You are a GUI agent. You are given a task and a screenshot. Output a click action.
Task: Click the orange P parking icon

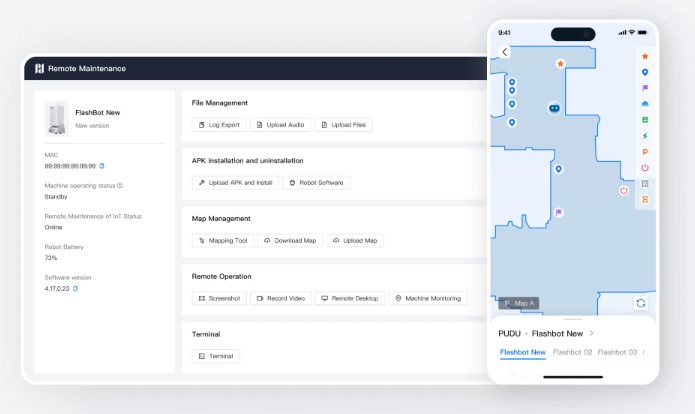645,151
